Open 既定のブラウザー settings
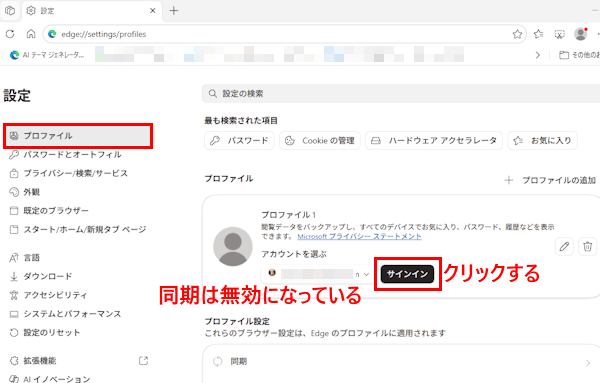This screenshot has height=383, width=600. pos(49,211)
